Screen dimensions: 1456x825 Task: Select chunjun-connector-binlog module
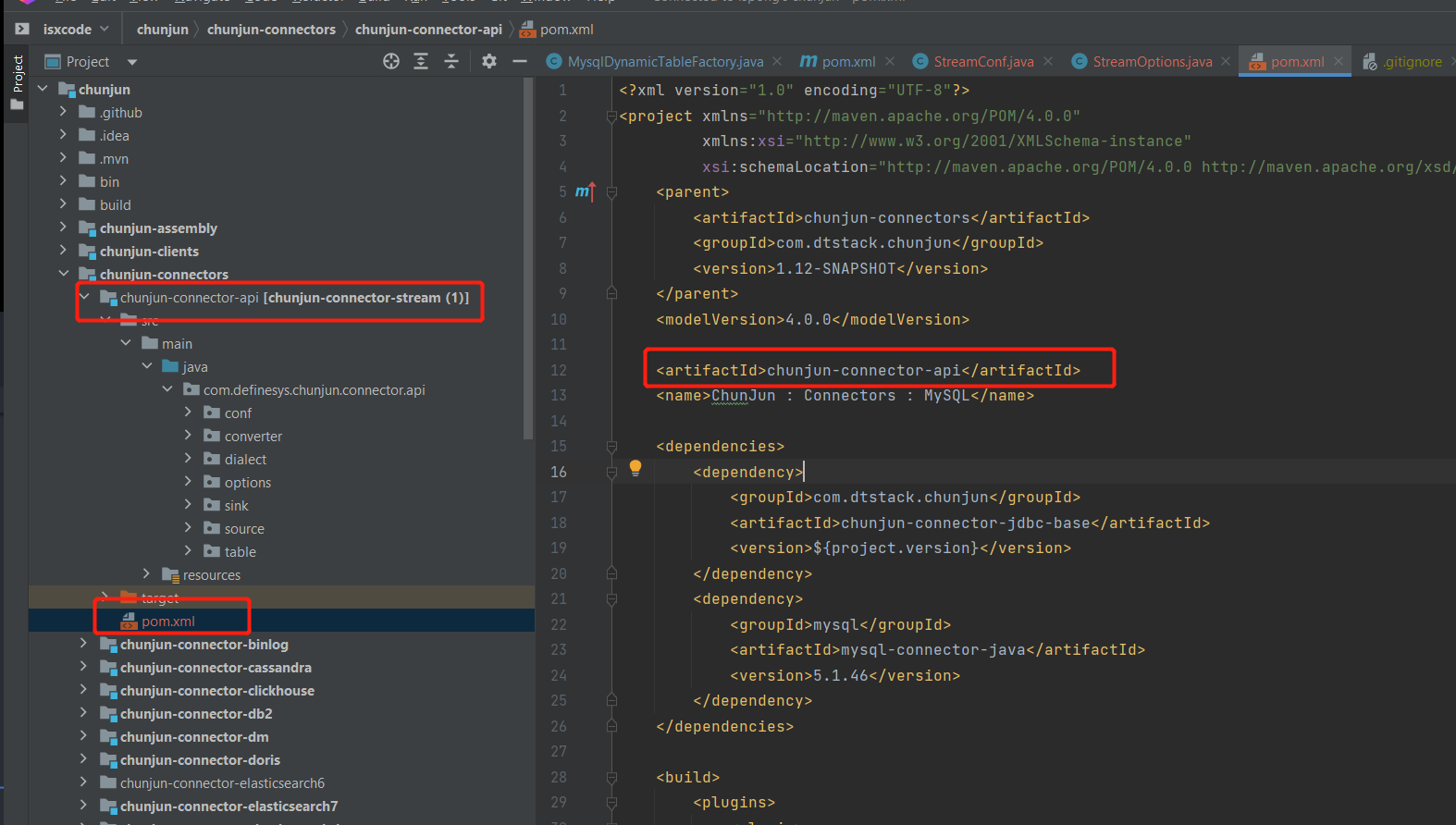tap(204, 645)
